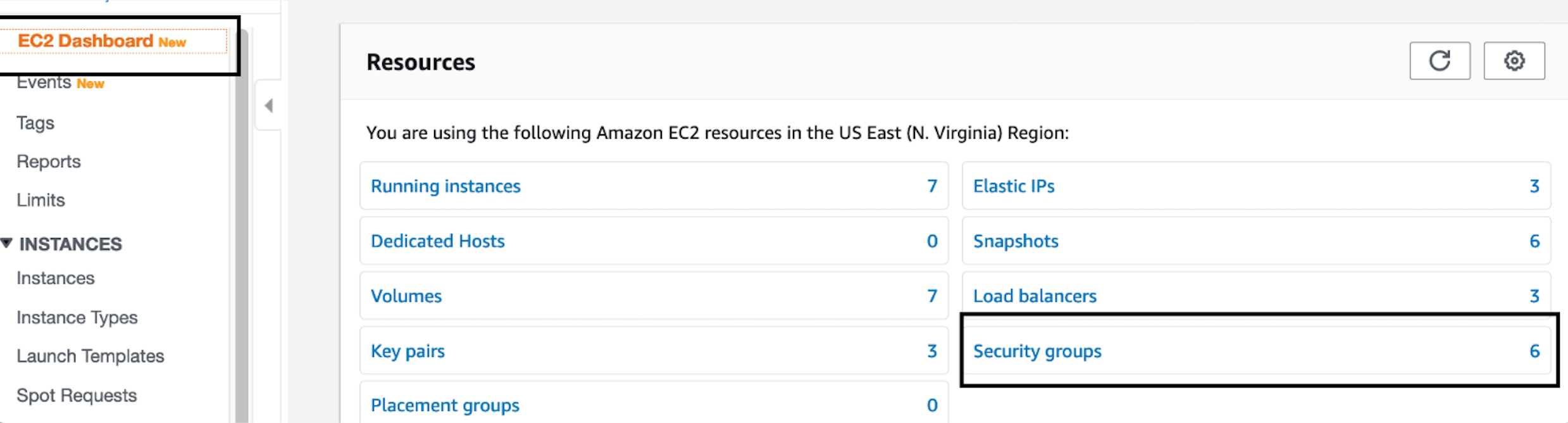Select Instance Types in sidebar
1568x423 pixels.
tap(77, 317)
